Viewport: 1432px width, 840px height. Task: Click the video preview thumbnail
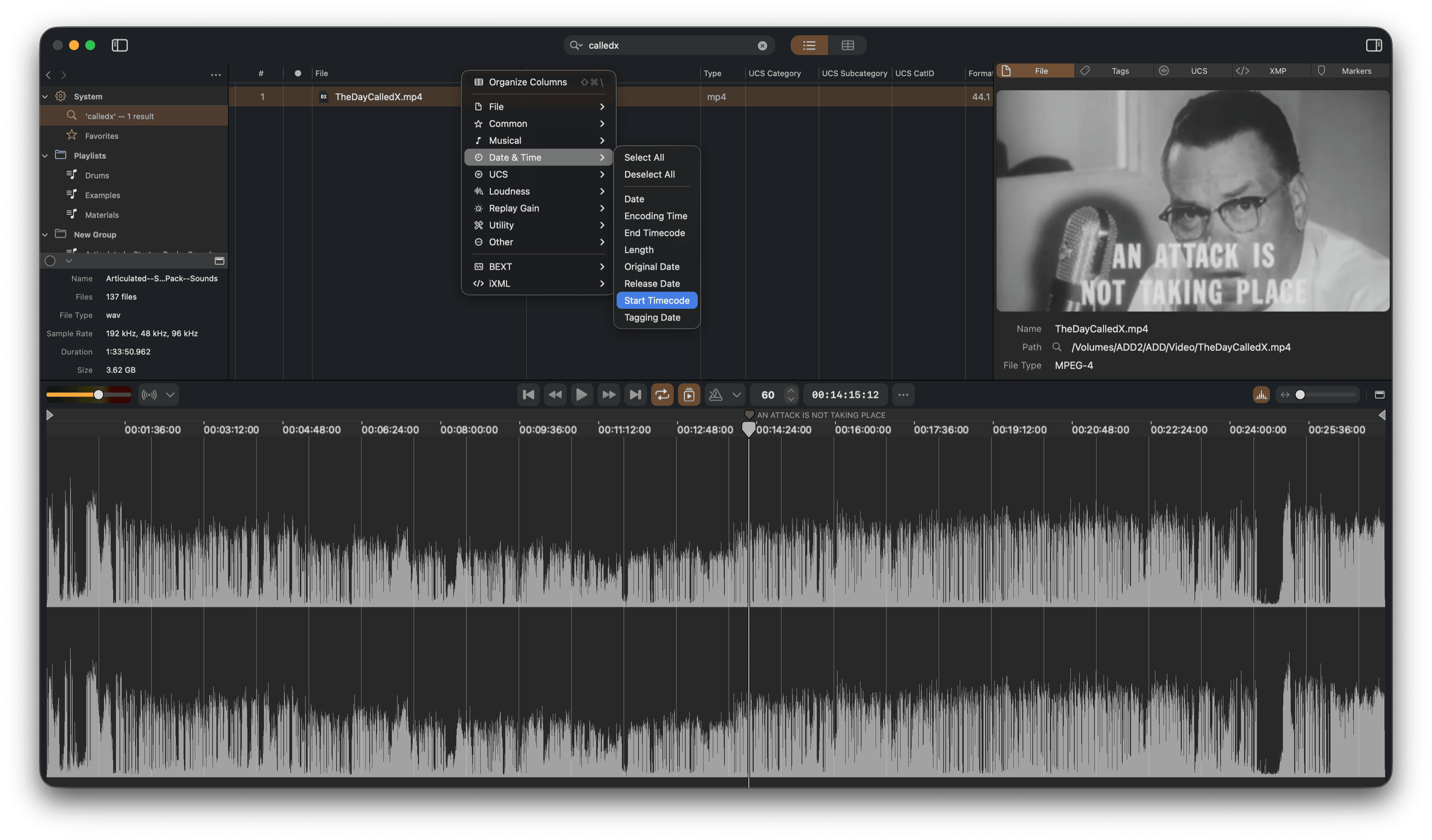[x=1193, y=200]
